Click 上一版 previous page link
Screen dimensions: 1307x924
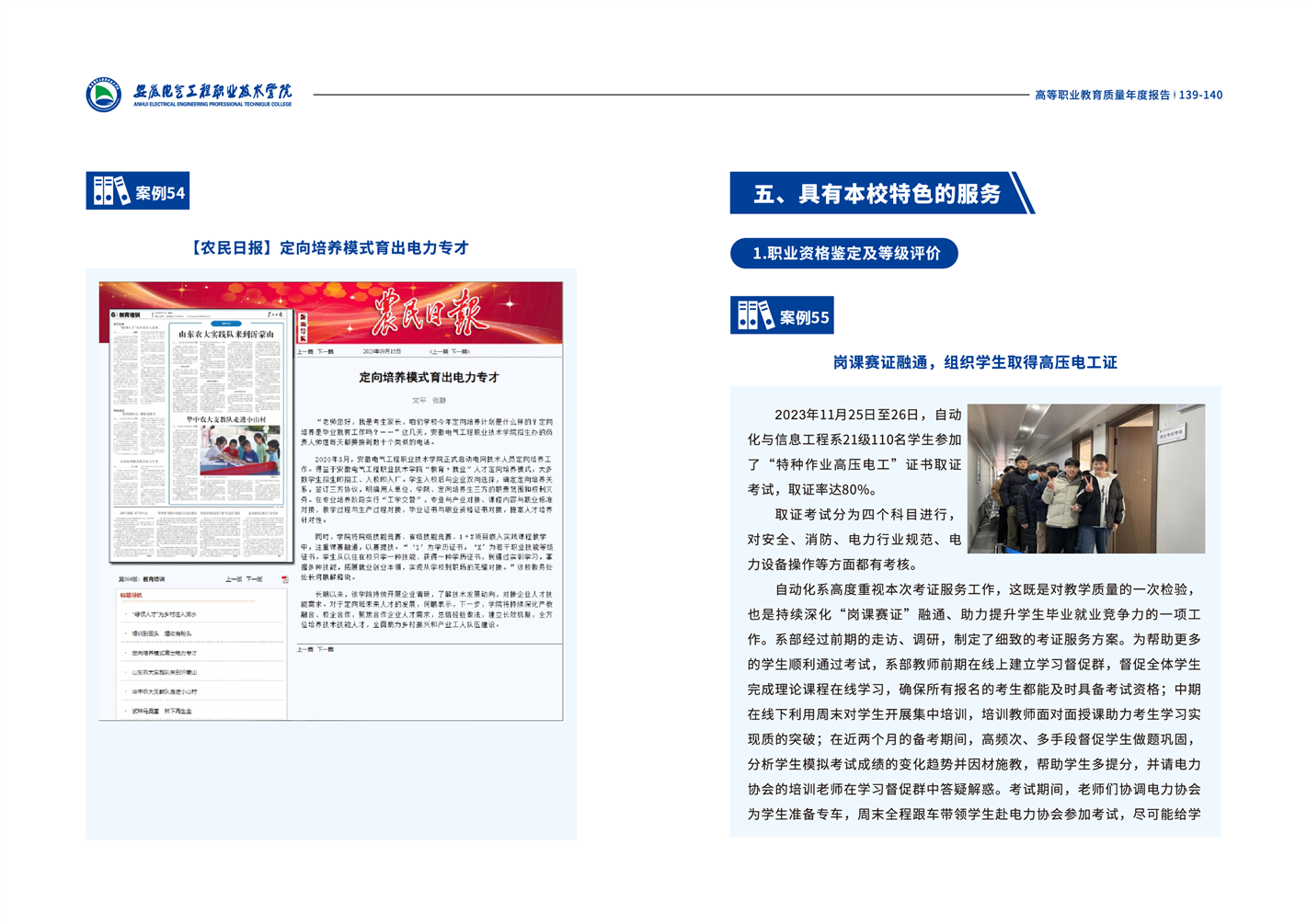(234, 580)
